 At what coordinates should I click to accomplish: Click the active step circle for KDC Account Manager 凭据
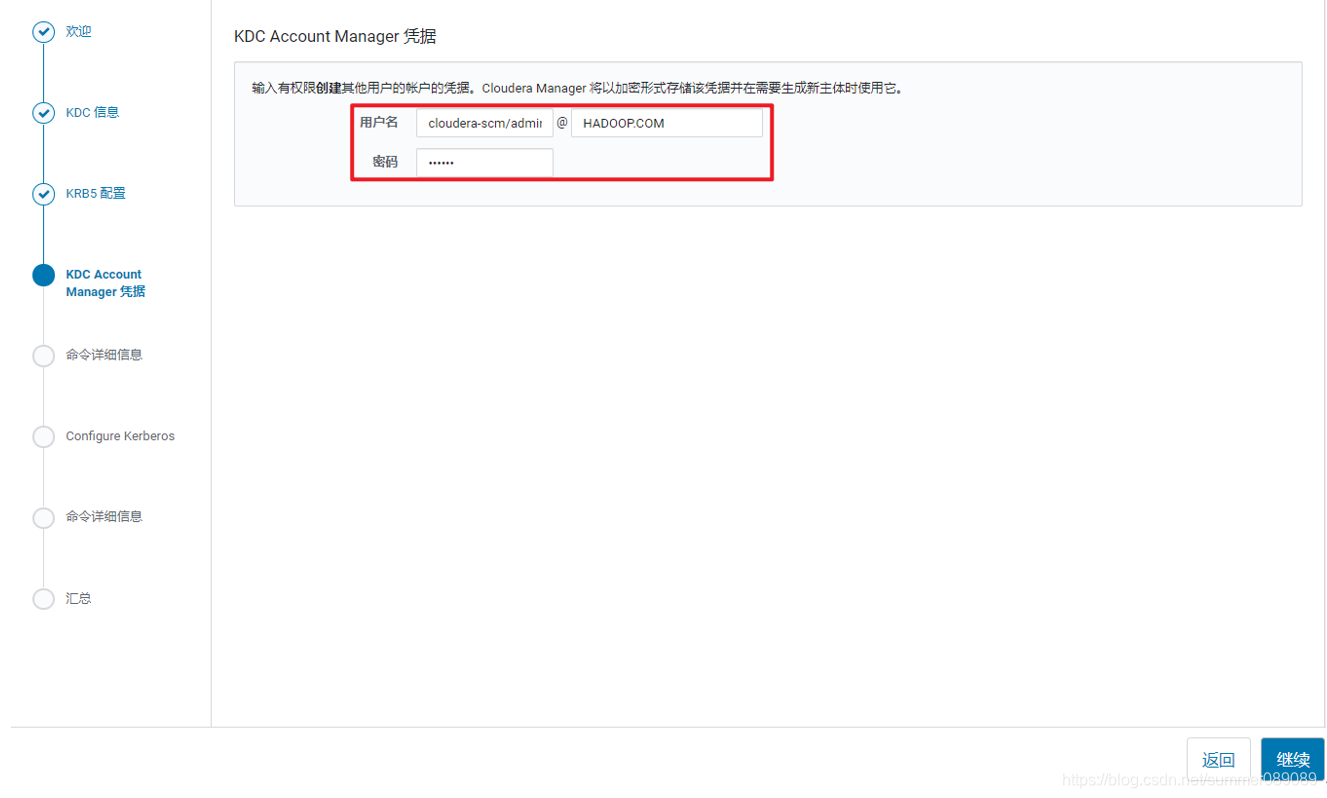pos(43,275)
